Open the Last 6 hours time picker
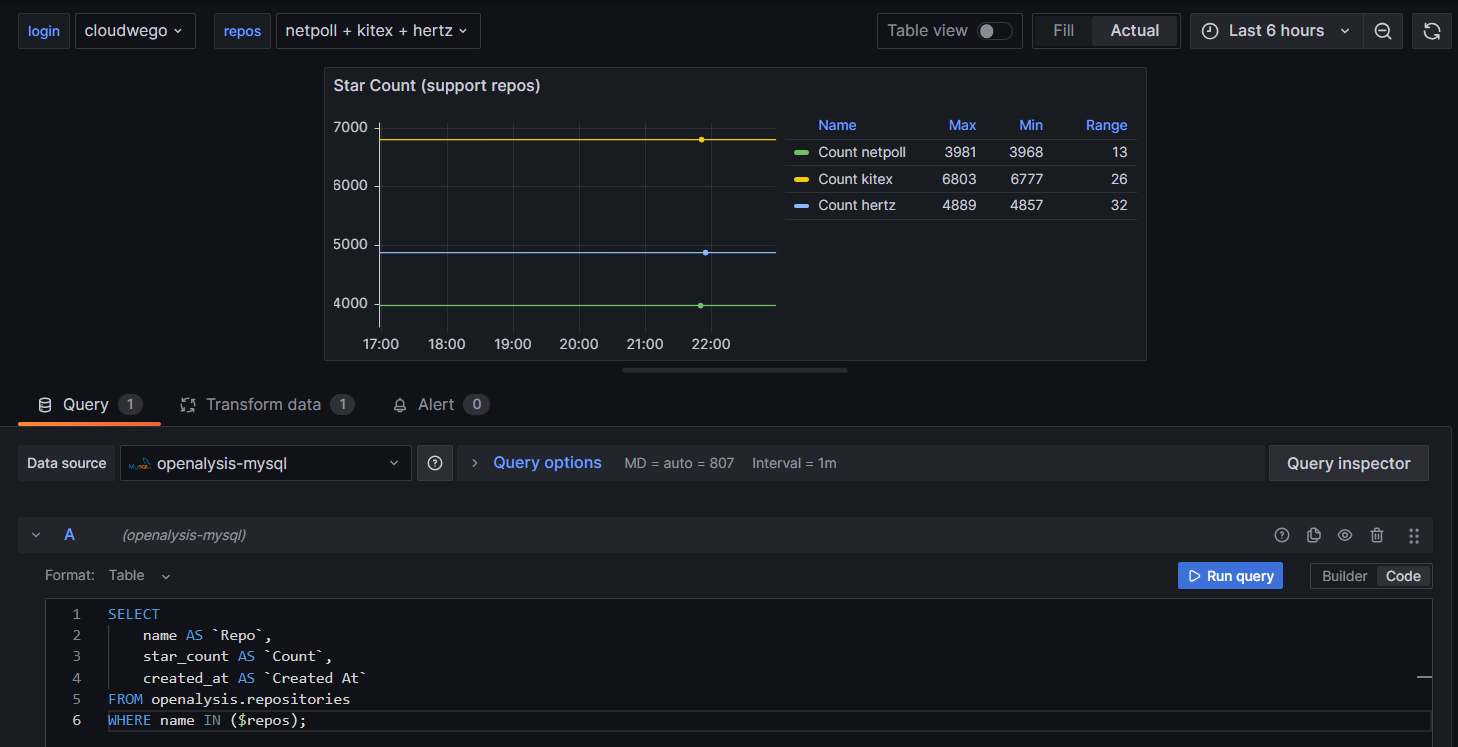 coord(1276,31)
